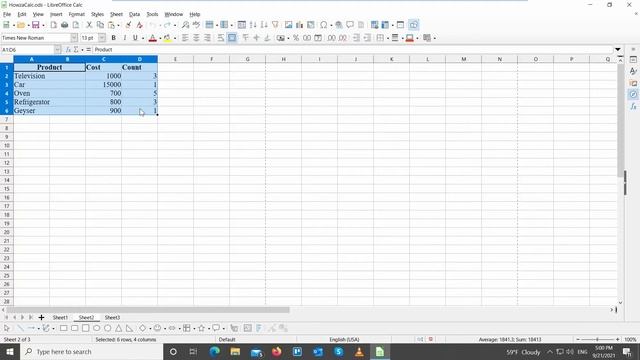Click the Clone Formatting paintbrush icon
Viewport: 640px width, 360px height.
click(128, 25)
